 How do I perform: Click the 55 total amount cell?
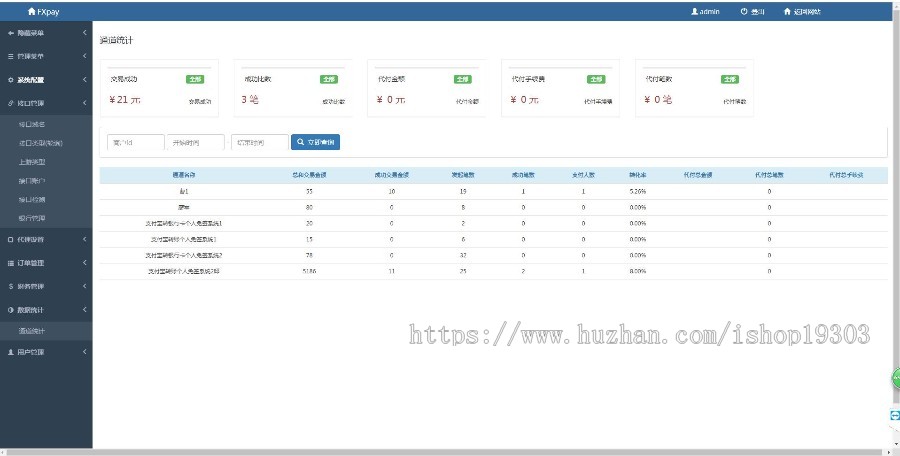point(309,191)
